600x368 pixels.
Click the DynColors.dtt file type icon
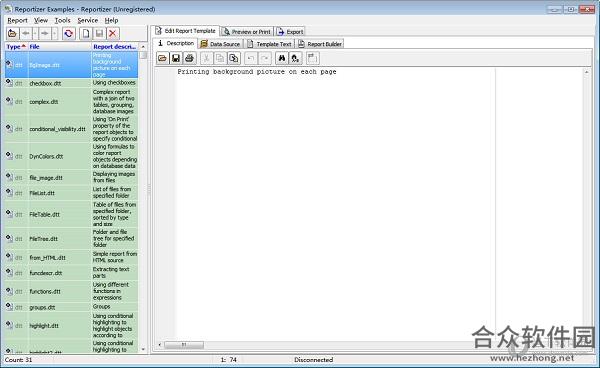tap(9, 156)
